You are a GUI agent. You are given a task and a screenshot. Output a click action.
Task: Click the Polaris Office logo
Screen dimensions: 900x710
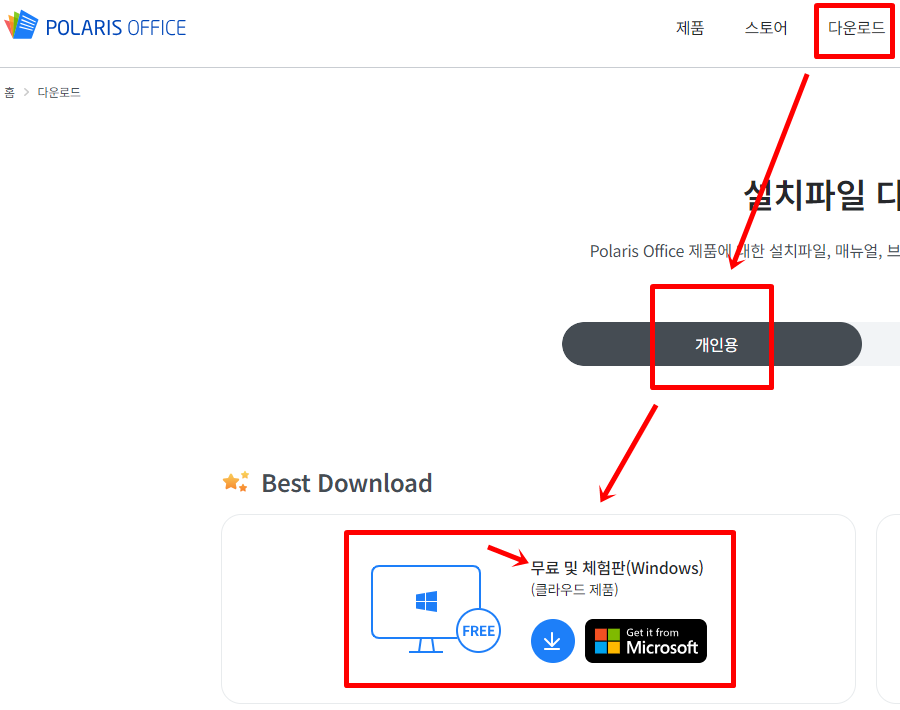(x=95, y=25)
